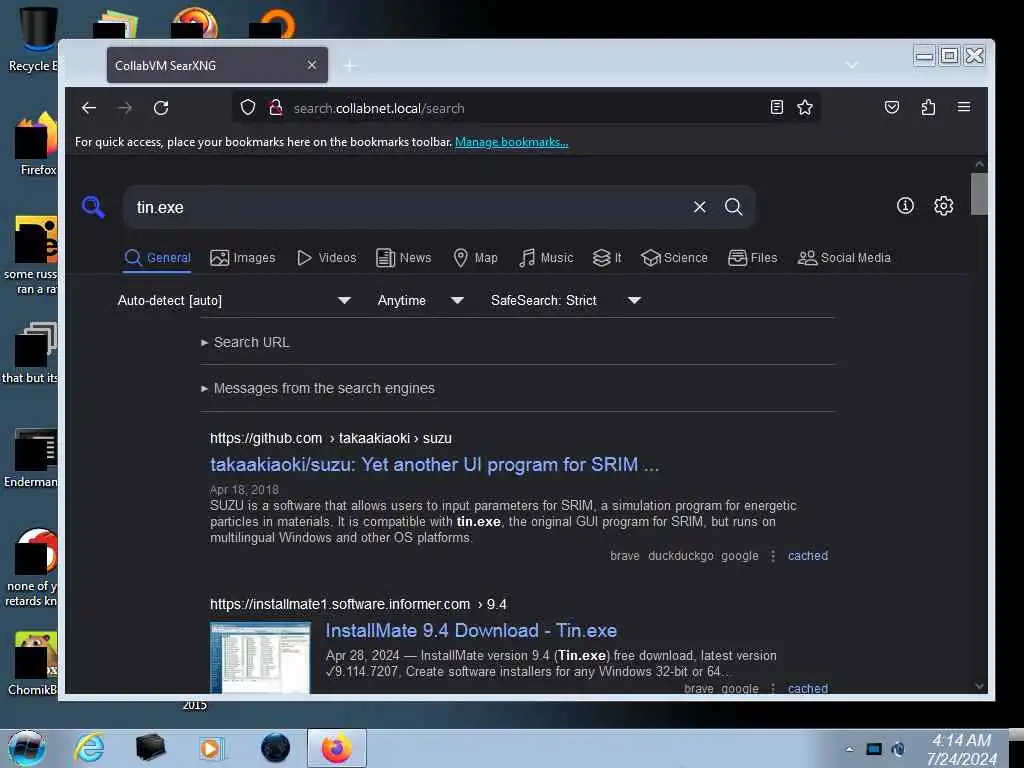Switch to the News category
This screenshot has height=768, width=1024.
(x=404, y=258)
